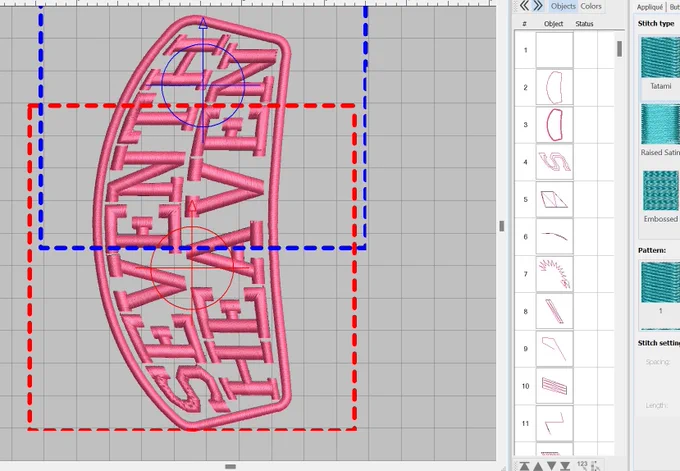Click the red hoop center crosshair
The height and width of the screenshot is (471, 680).
coord(192,268)
